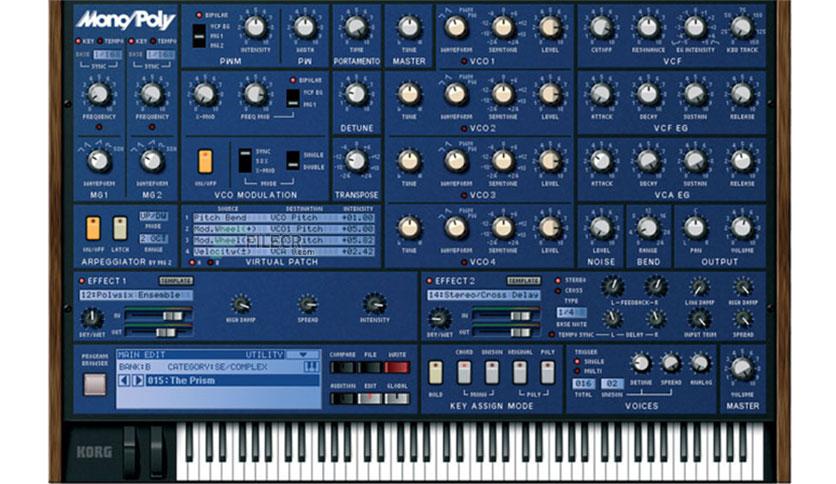Click the VCO 1 Level knob
This screenshot has width=836, height=484.
550,28
